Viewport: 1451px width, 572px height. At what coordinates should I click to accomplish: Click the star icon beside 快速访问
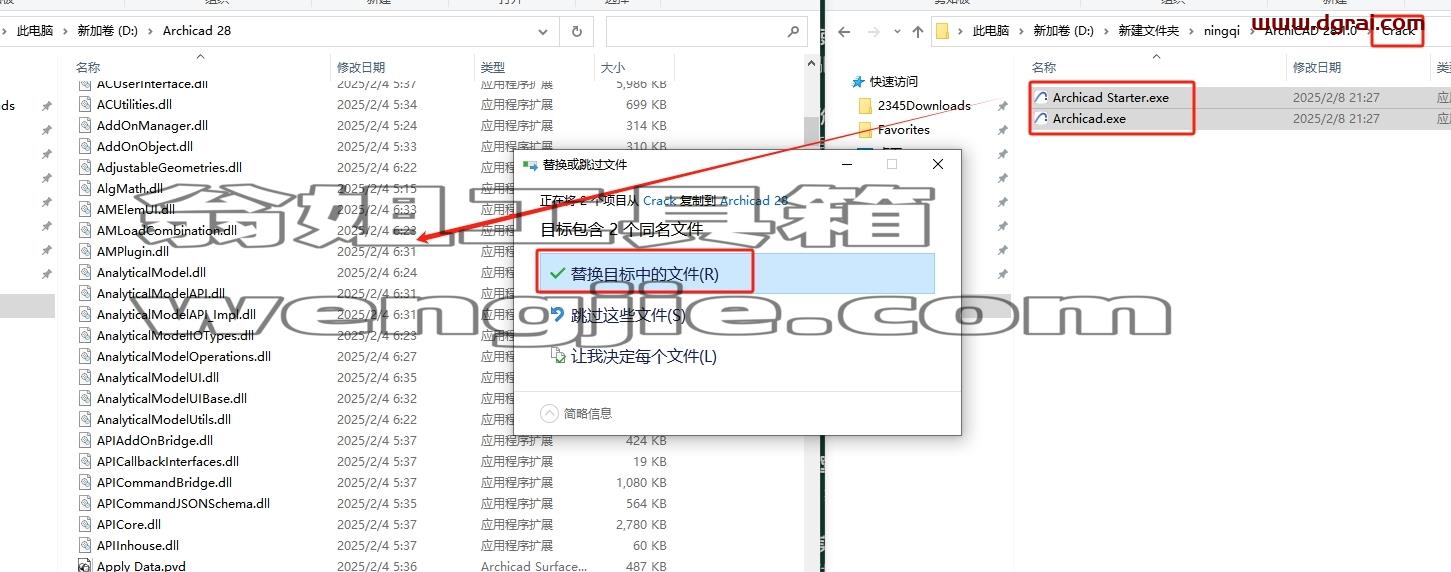[x=859, y=82]
